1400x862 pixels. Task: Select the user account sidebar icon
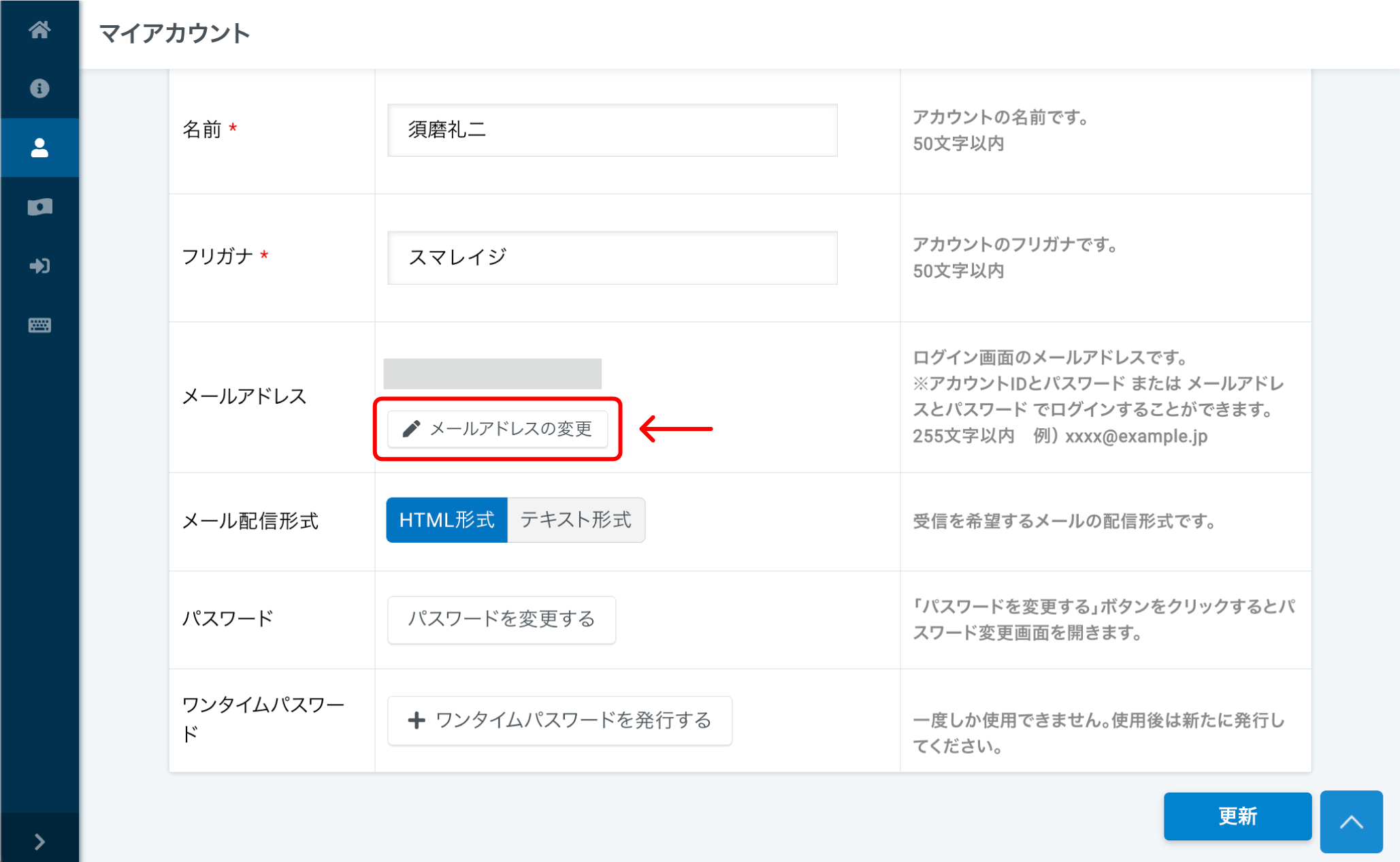[39, 148]
